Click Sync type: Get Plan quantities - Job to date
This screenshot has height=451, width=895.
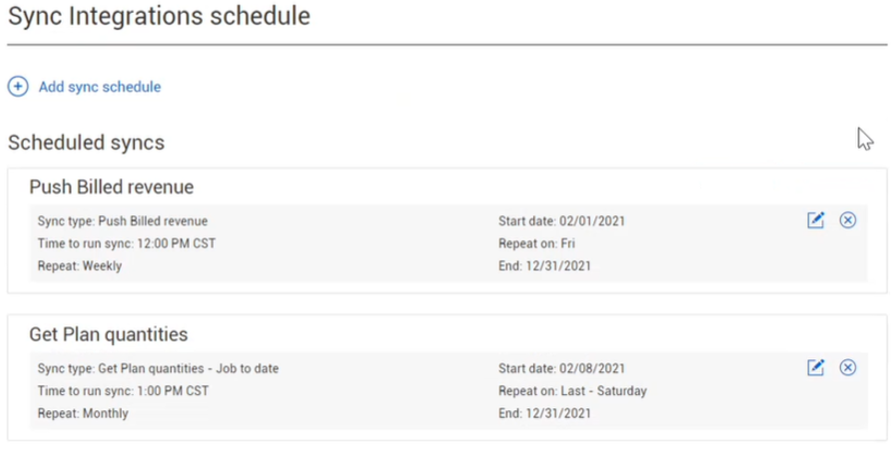158,369
